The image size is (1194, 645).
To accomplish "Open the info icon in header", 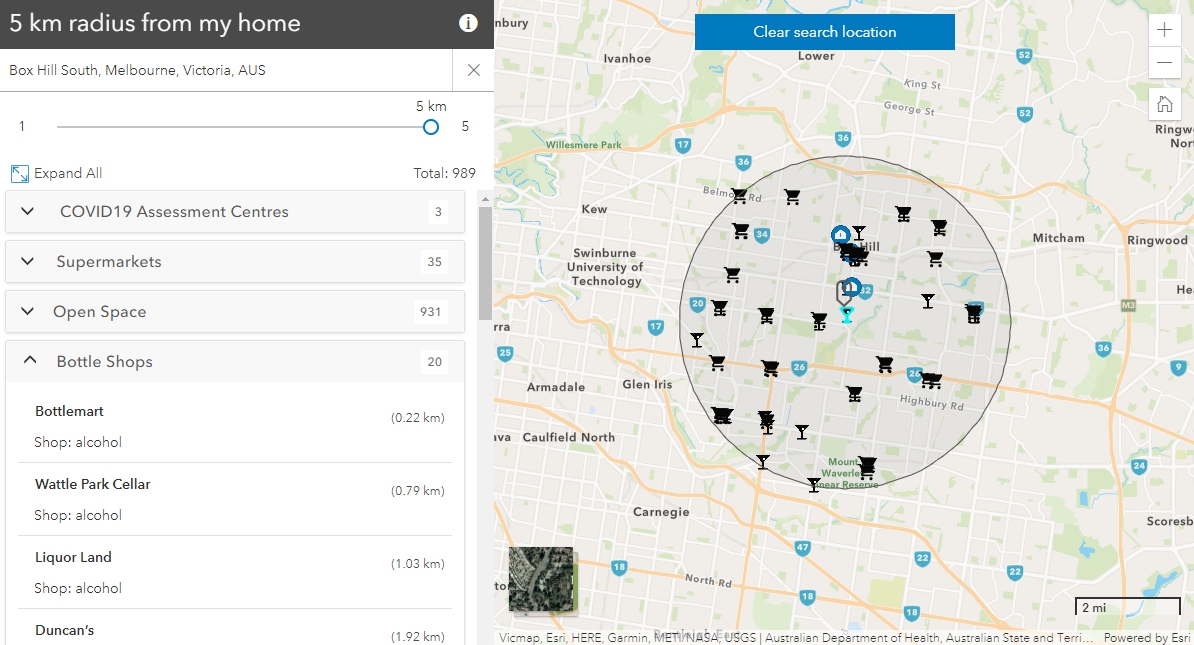I will point(468,24).
